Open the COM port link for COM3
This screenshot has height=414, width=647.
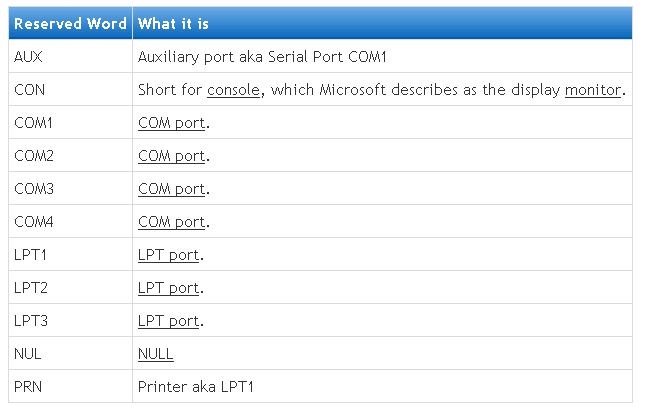(x=171, y=189)
